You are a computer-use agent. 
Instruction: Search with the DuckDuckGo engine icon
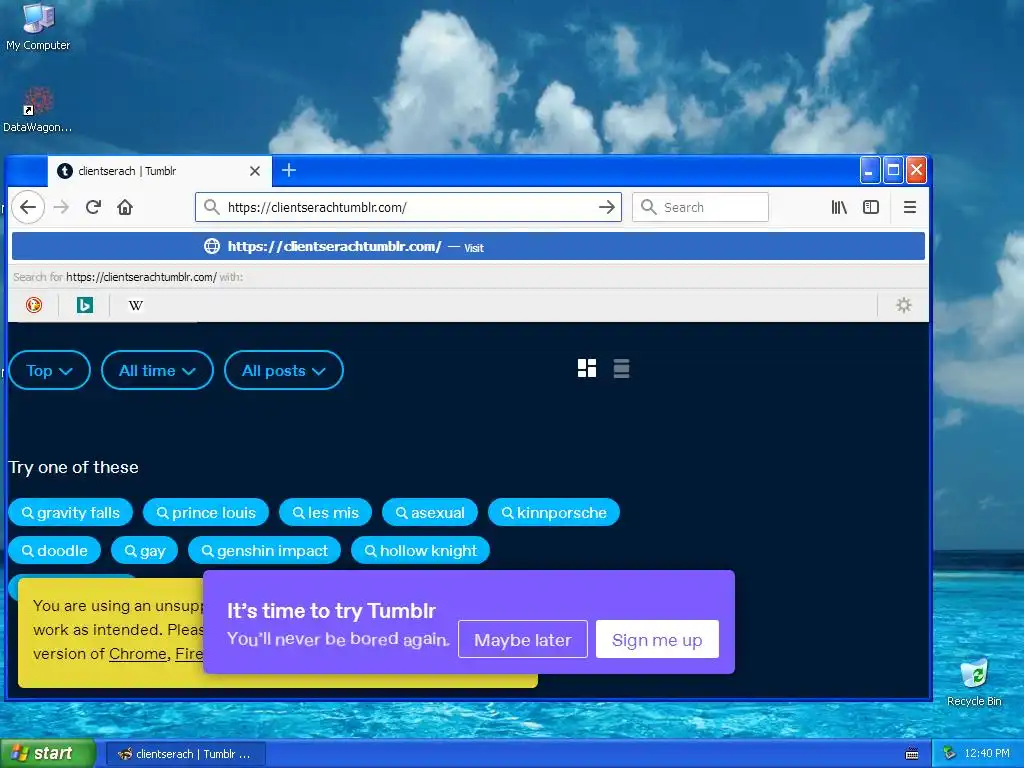click(34, 305)
